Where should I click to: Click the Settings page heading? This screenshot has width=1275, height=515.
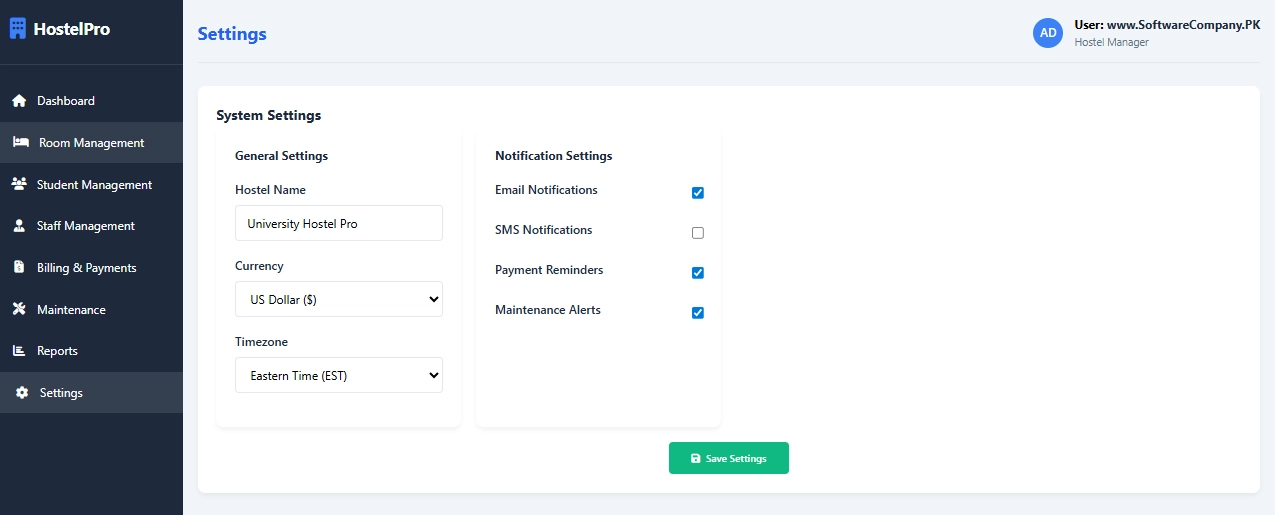coord(232,34)
